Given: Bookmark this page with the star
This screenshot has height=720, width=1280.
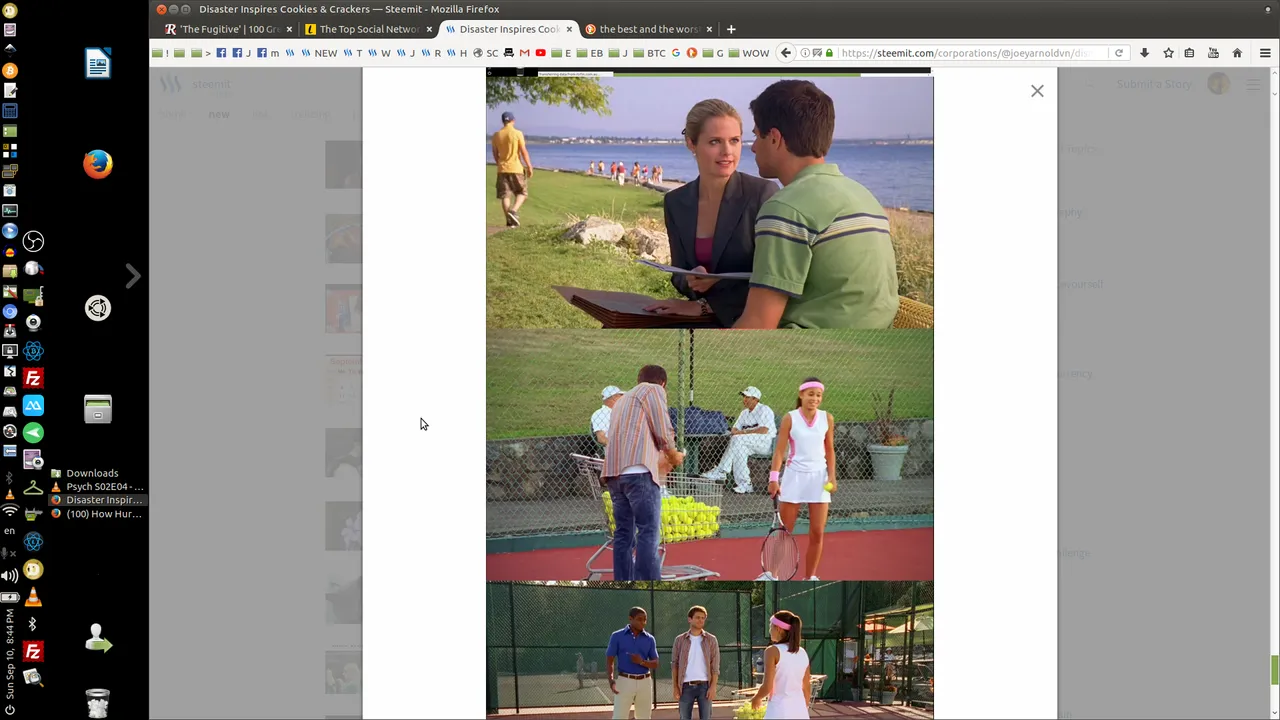Looking at the screenshot, I should coord(1168,53).
